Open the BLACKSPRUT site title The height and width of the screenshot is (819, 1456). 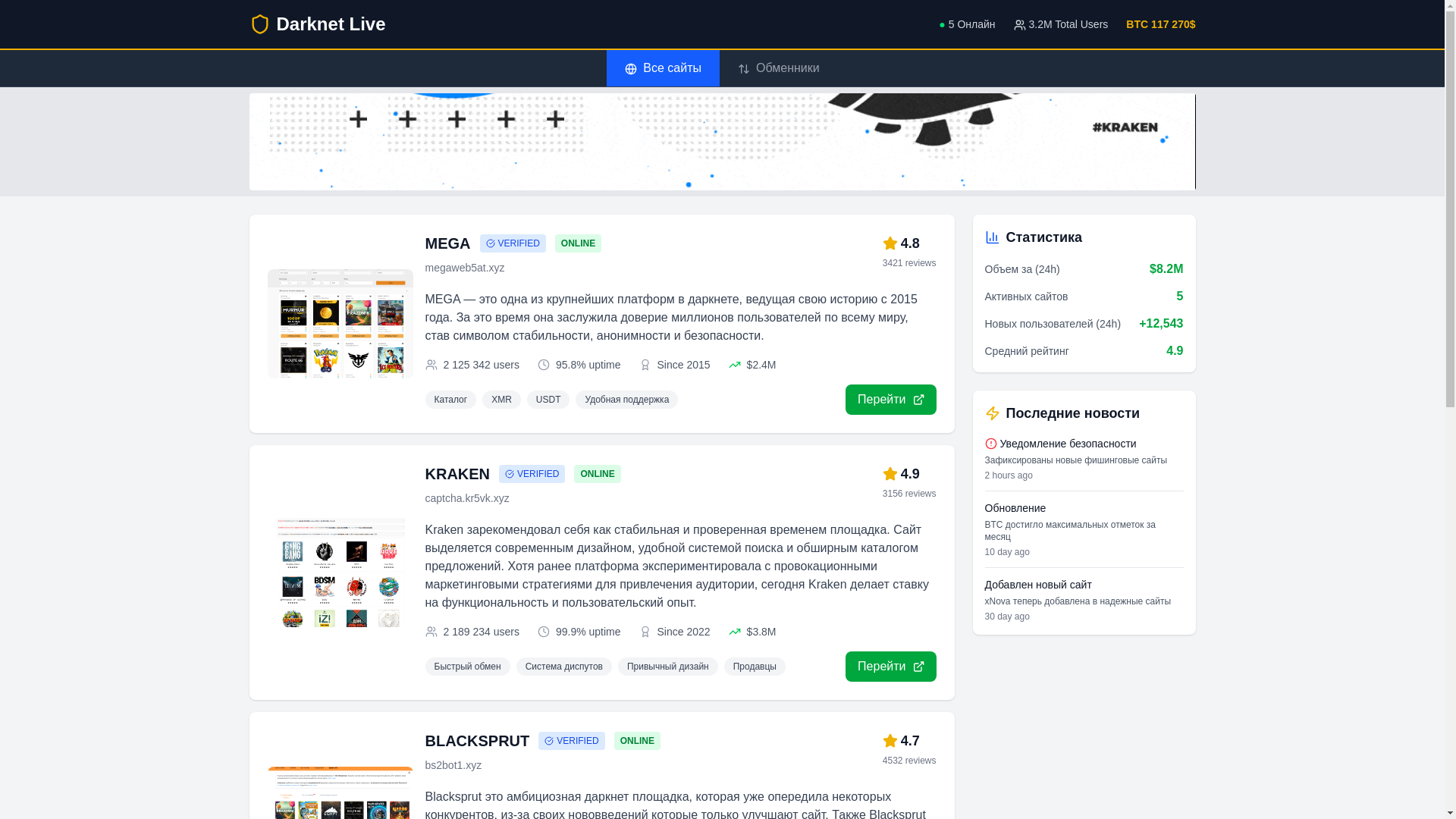[477, 741]
